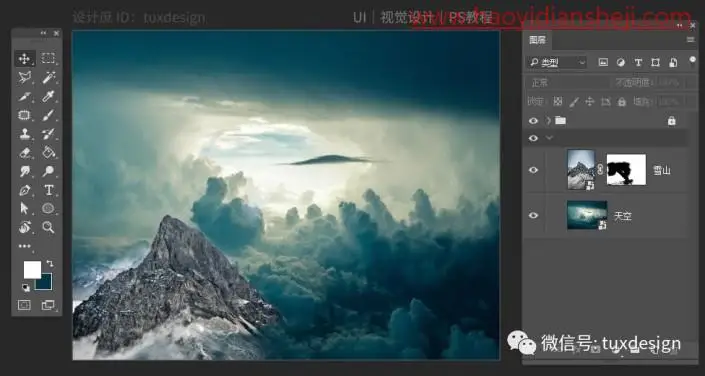Lock layer position icon

589,102
